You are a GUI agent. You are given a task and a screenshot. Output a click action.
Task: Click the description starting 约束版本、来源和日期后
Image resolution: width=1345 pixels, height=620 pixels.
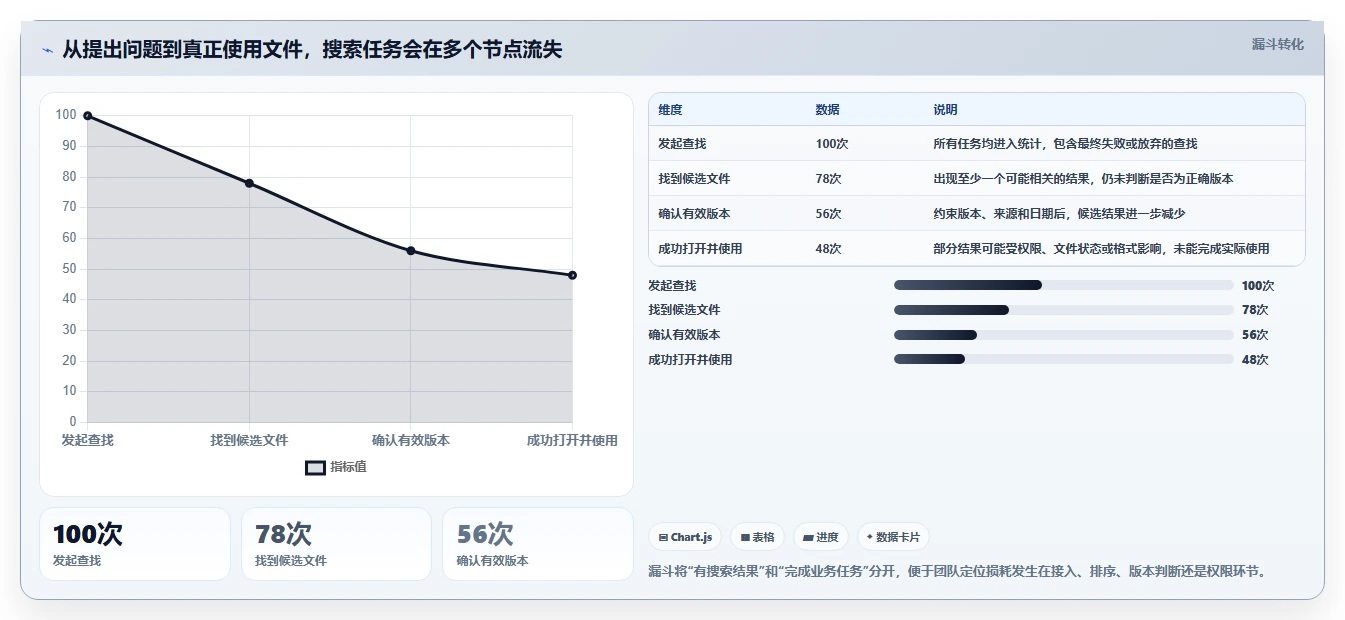point(1059,214)
